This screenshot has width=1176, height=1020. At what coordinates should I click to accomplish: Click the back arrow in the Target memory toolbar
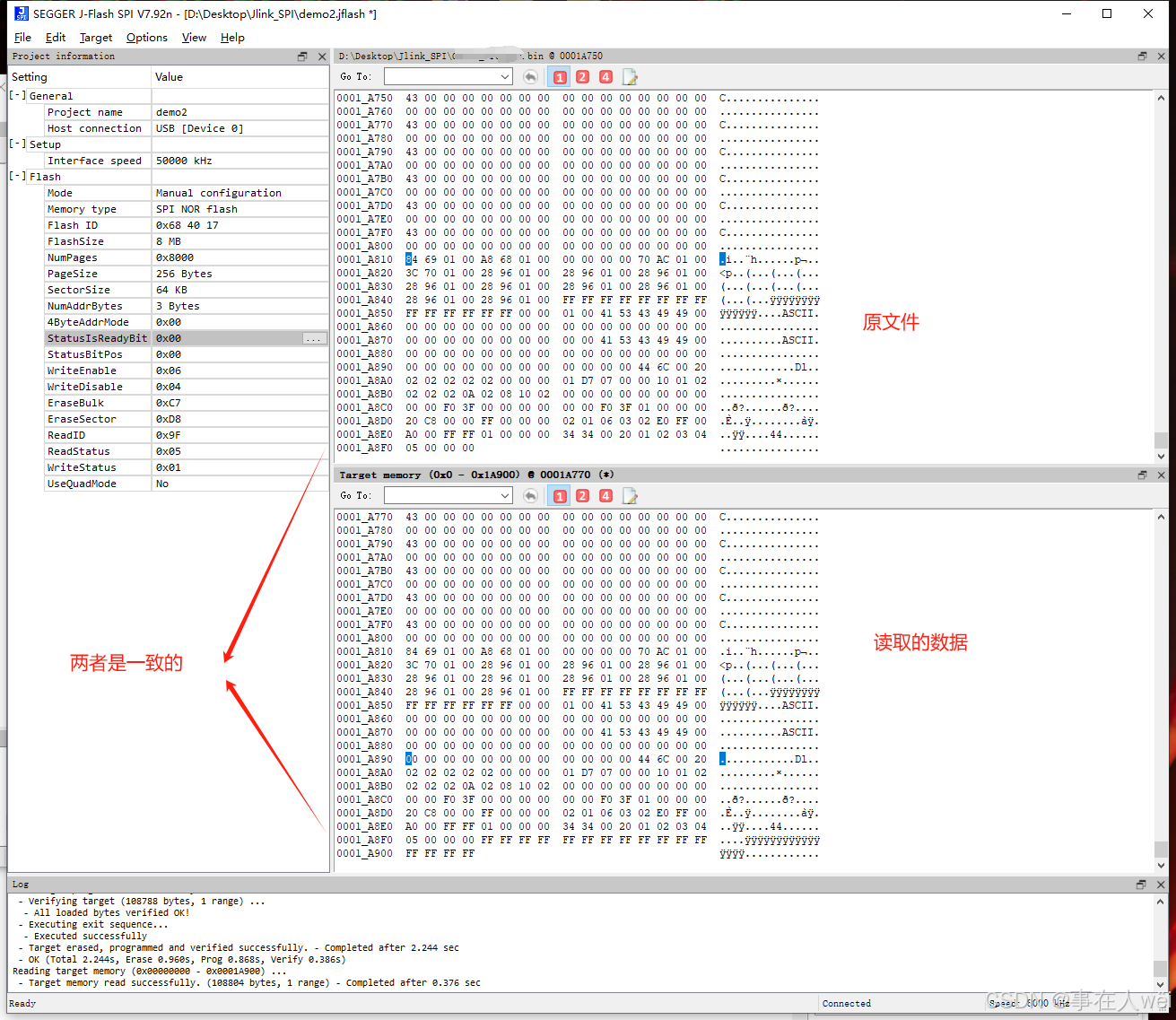[530, 496]
